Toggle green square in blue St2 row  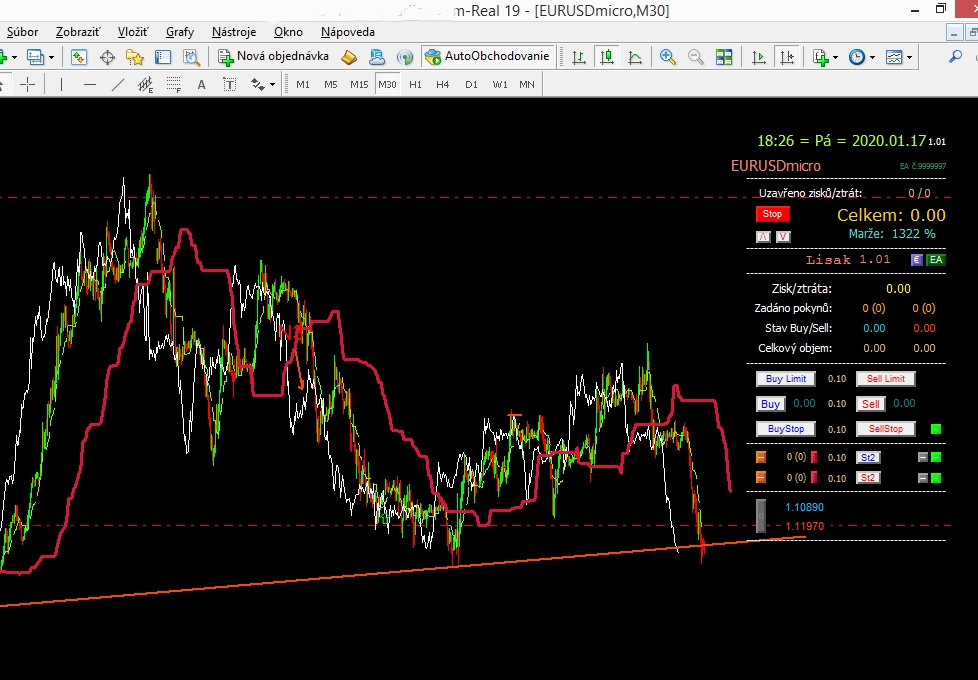tap(936, 457)
